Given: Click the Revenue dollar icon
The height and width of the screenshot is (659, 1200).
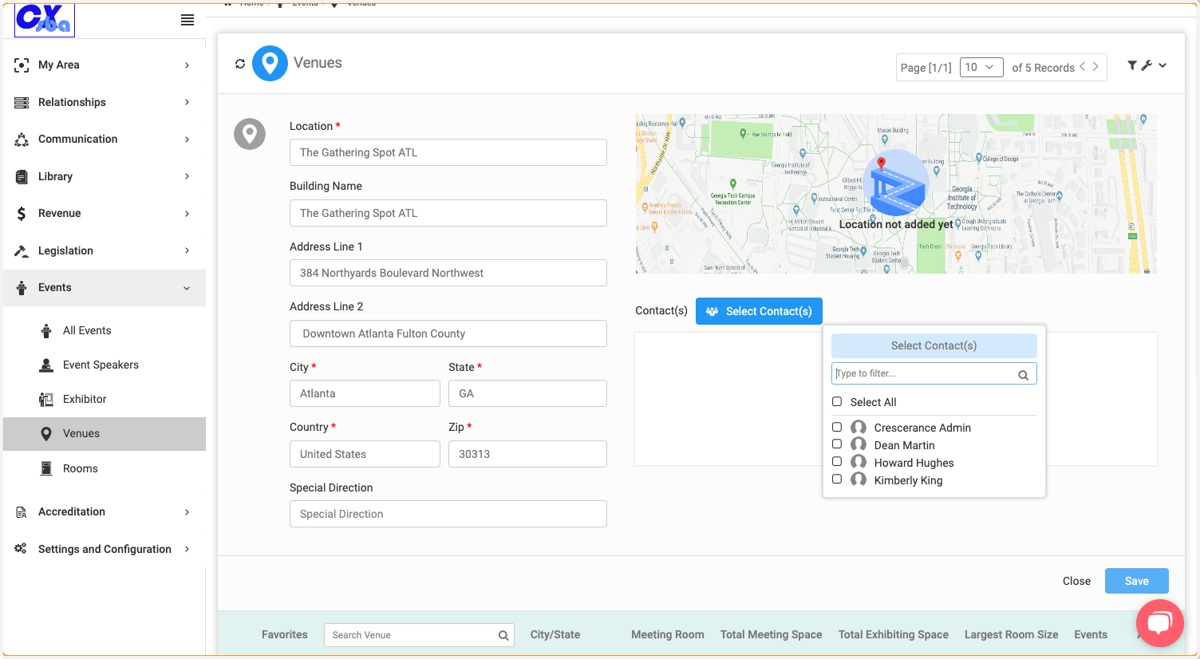Looking at the screenshot, I should tap(21, 213).
